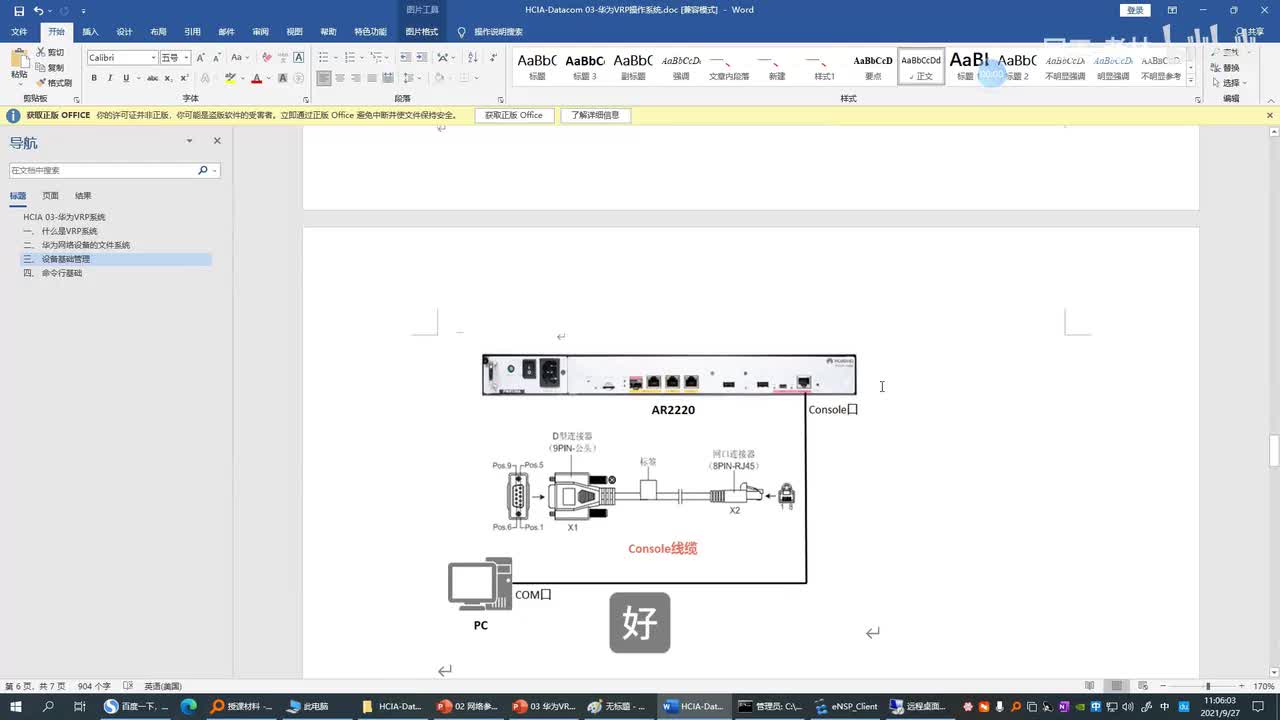The image size is (1280, 720).
Task: Apply multilevel list formatting
Action: pos(375,58)
